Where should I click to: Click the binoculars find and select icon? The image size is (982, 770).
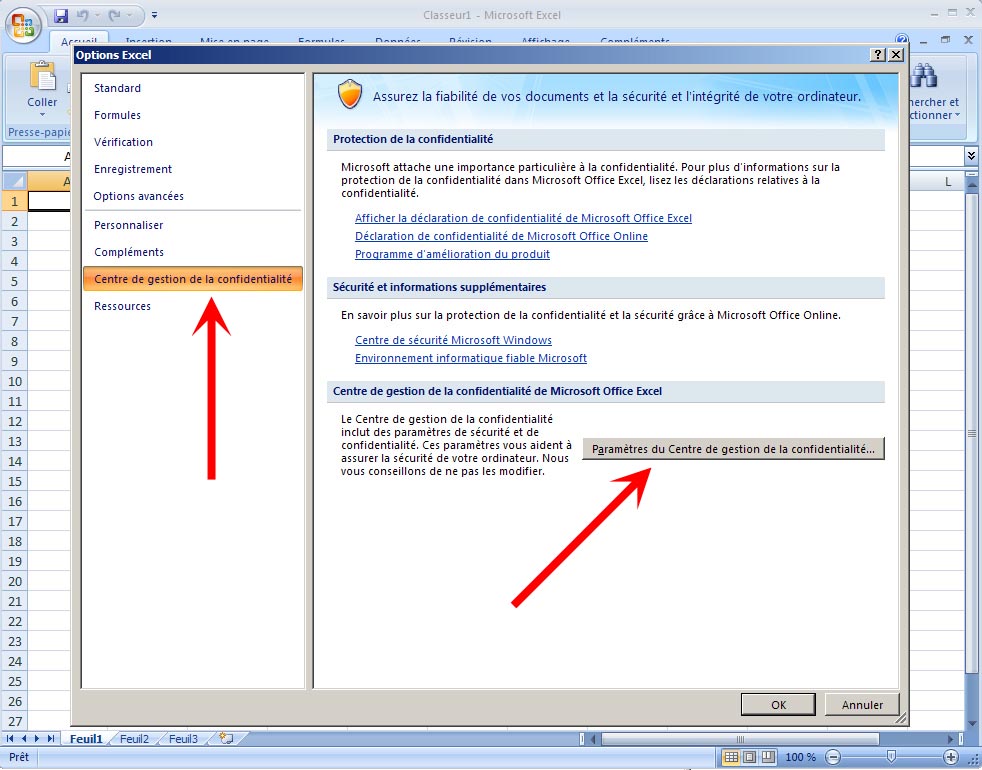click(x=924, y=75)
